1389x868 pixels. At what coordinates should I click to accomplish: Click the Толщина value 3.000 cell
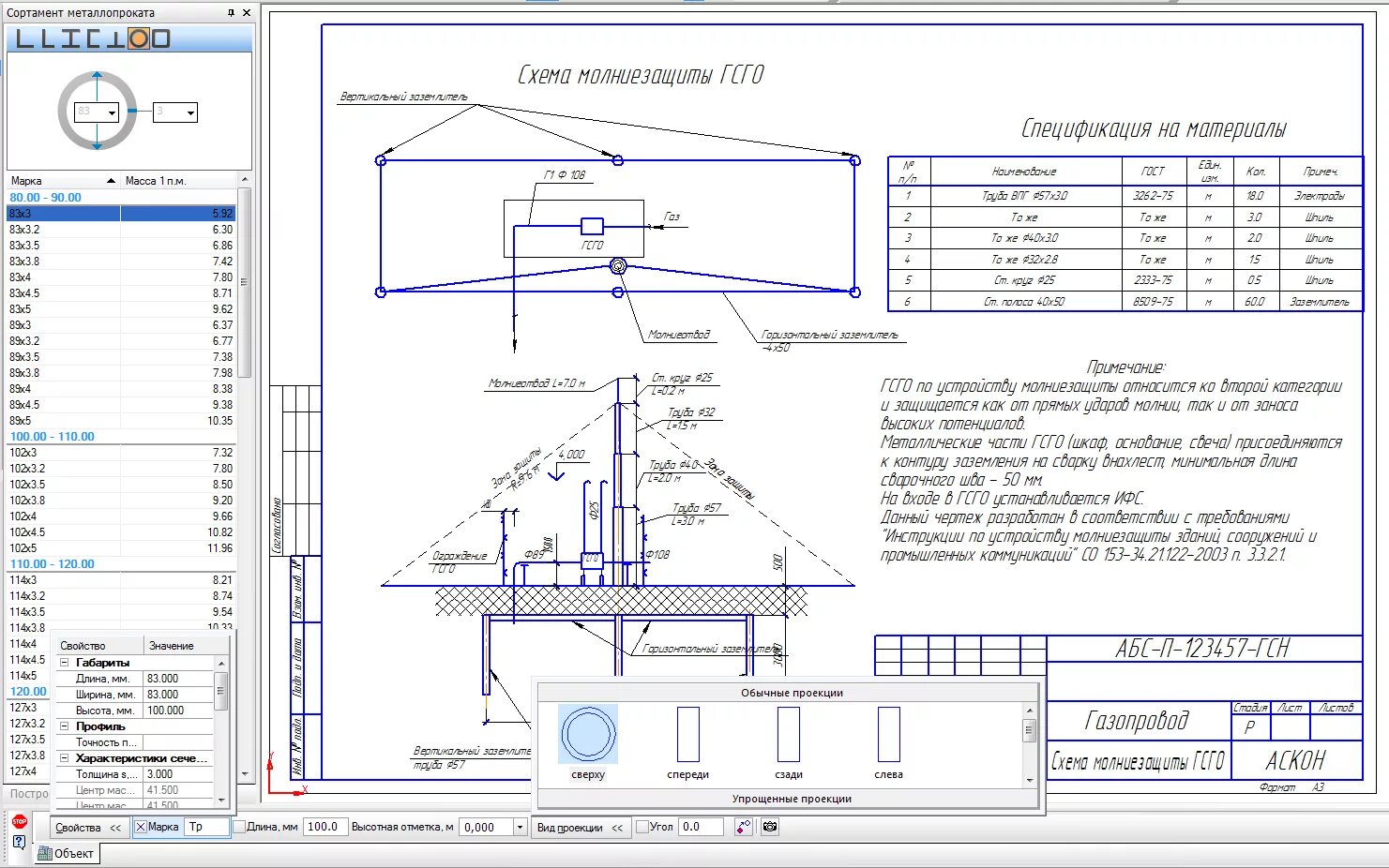[178, 774]
